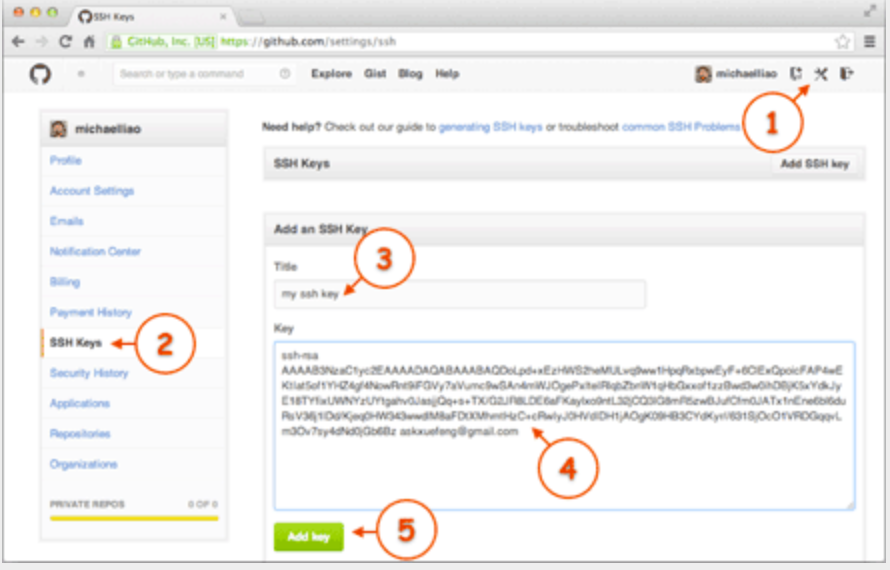Open Billing in sidebar
Viewport: 890px width, 570px height.
pos(65,282)
